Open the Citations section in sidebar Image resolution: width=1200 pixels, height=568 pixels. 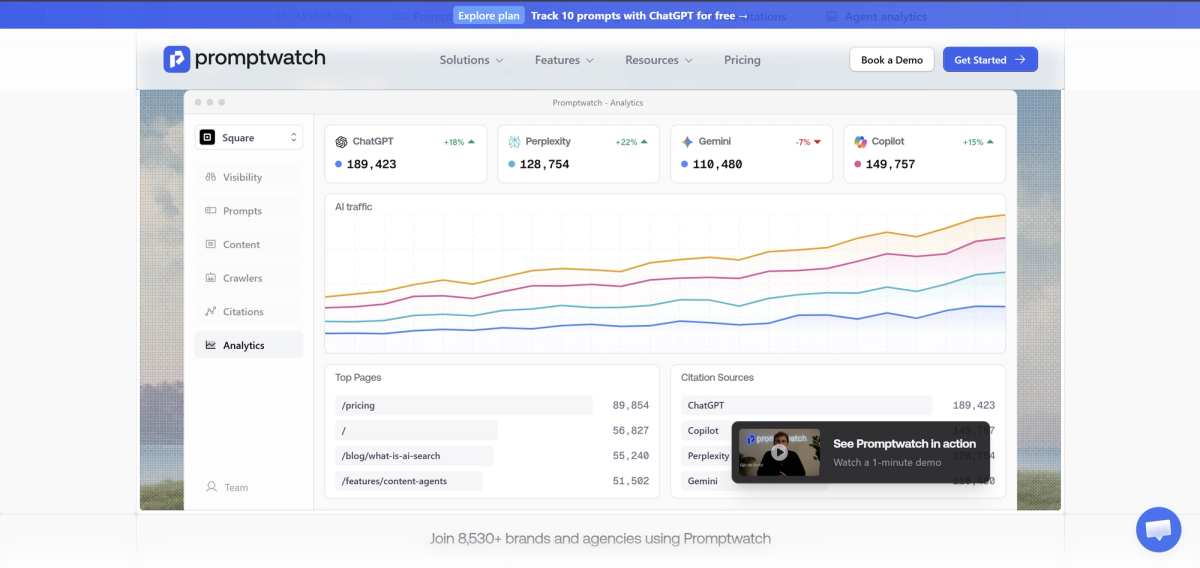pyautogui.click(x=249, y=311)
